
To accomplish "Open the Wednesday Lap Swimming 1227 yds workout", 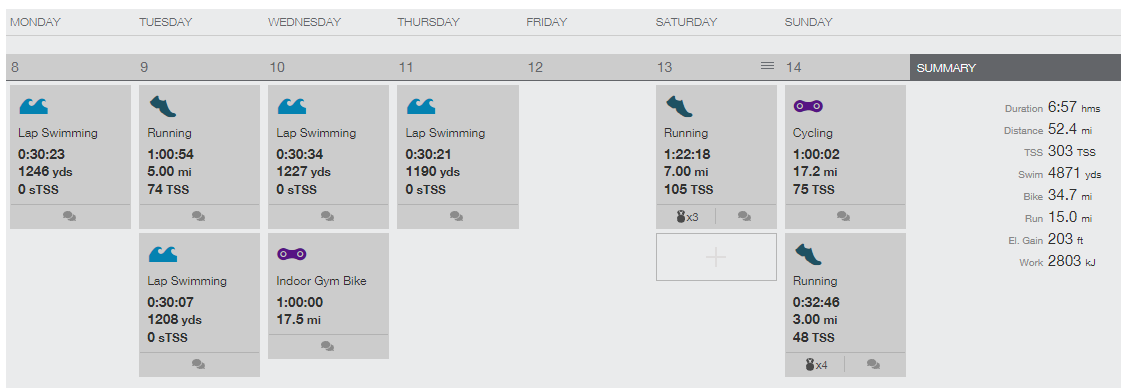I will click(328, 156).
